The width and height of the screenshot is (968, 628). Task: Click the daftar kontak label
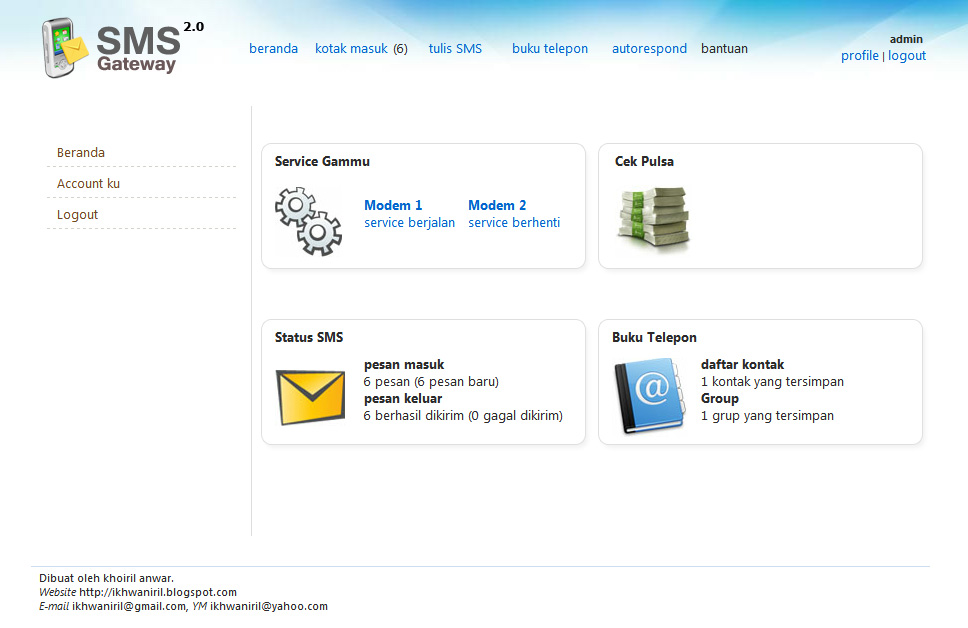(742, 364)
